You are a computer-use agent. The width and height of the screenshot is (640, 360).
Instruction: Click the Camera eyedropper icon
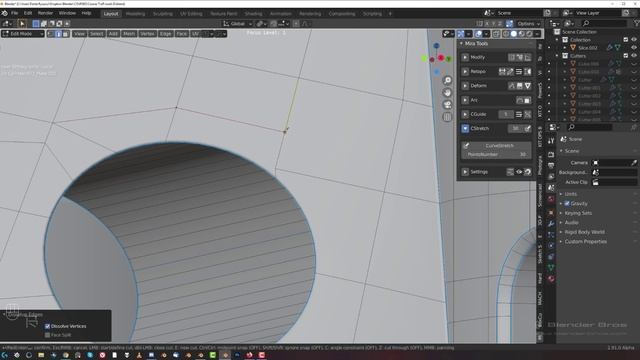(634, 162)
